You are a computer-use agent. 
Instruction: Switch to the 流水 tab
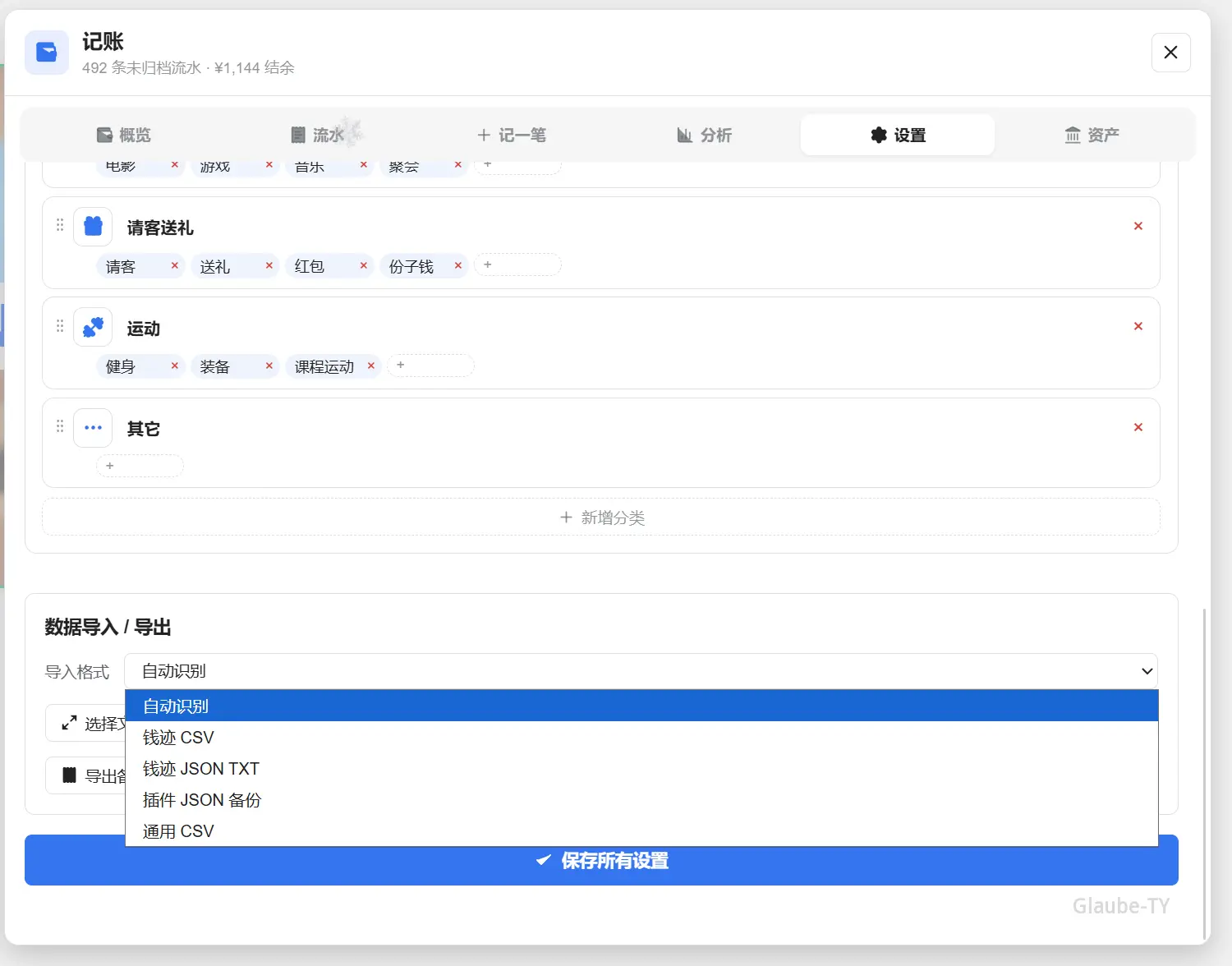pyautogui.click(x=318, y=135)
